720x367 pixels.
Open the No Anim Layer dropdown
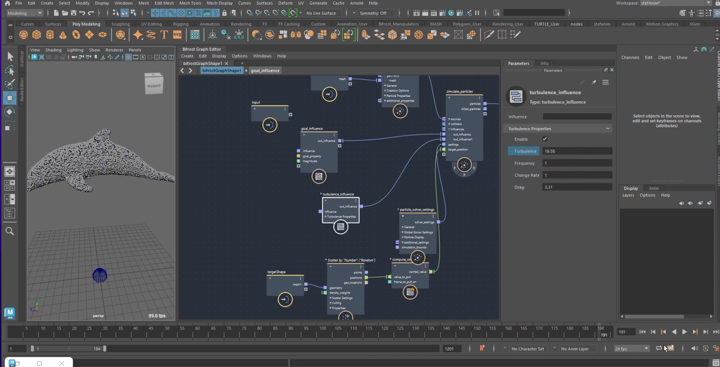[578, 349]
